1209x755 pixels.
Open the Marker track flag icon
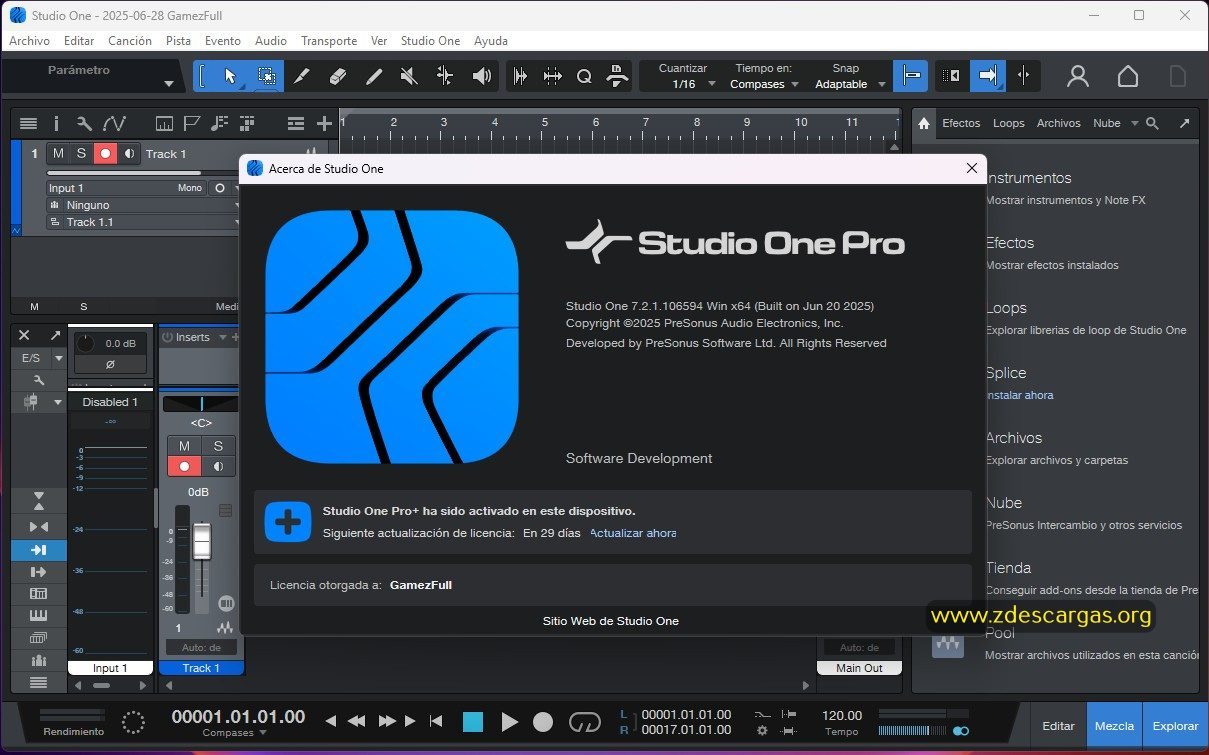(191, 123)
